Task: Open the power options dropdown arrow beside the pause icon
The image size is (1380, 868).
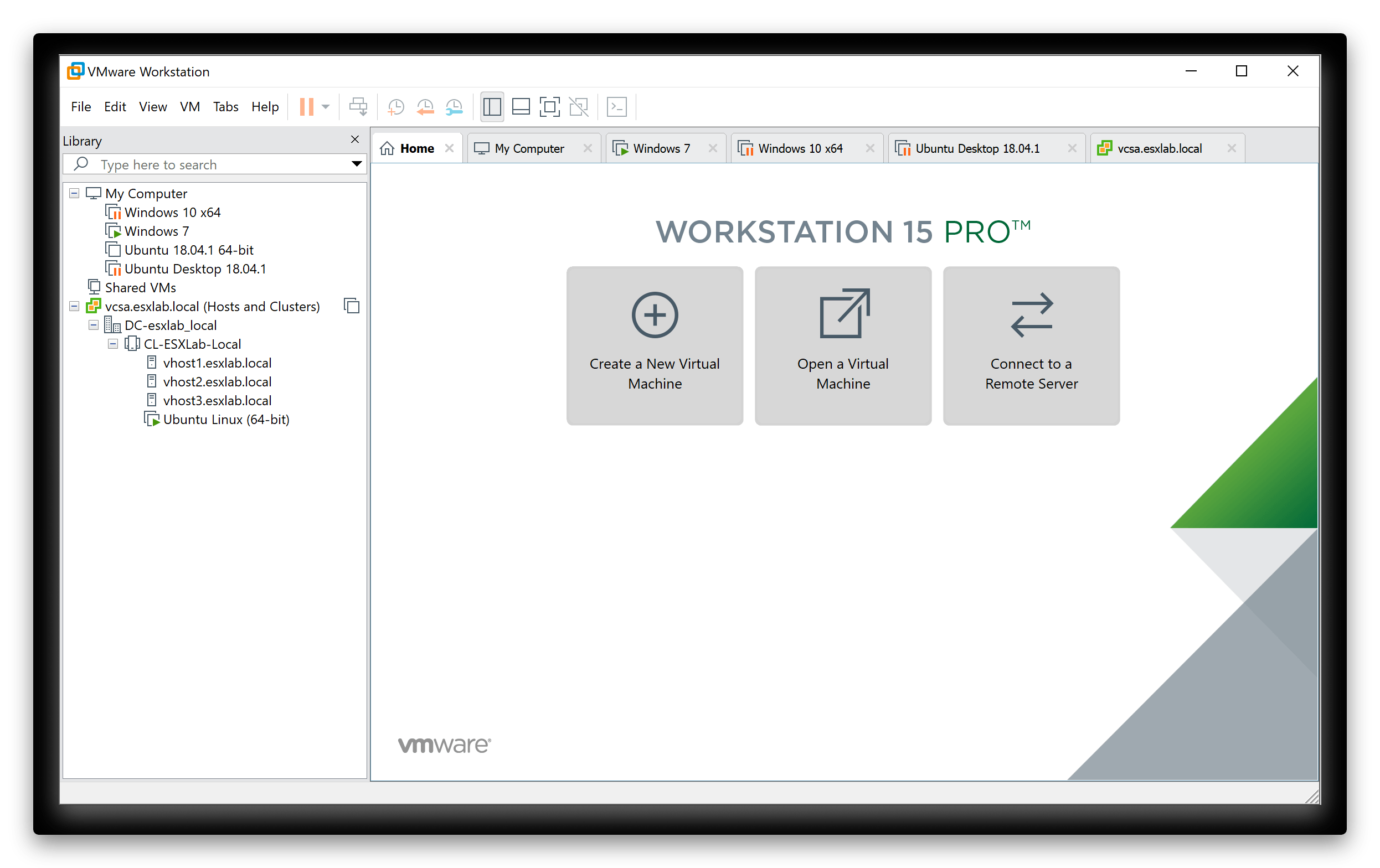Action: [x=326, y=107]
